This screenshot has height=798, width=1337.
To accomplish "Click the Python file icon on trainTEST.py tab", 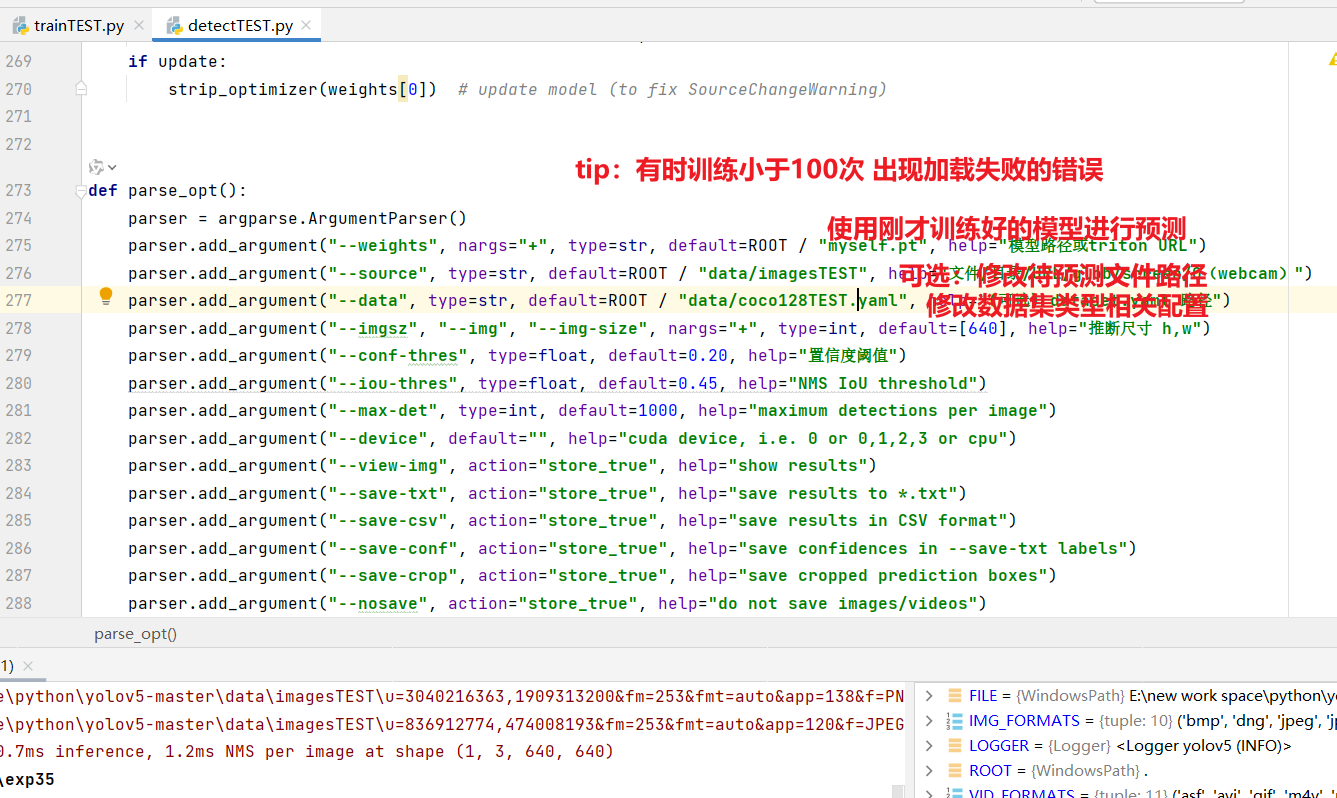I will (20, 25).
